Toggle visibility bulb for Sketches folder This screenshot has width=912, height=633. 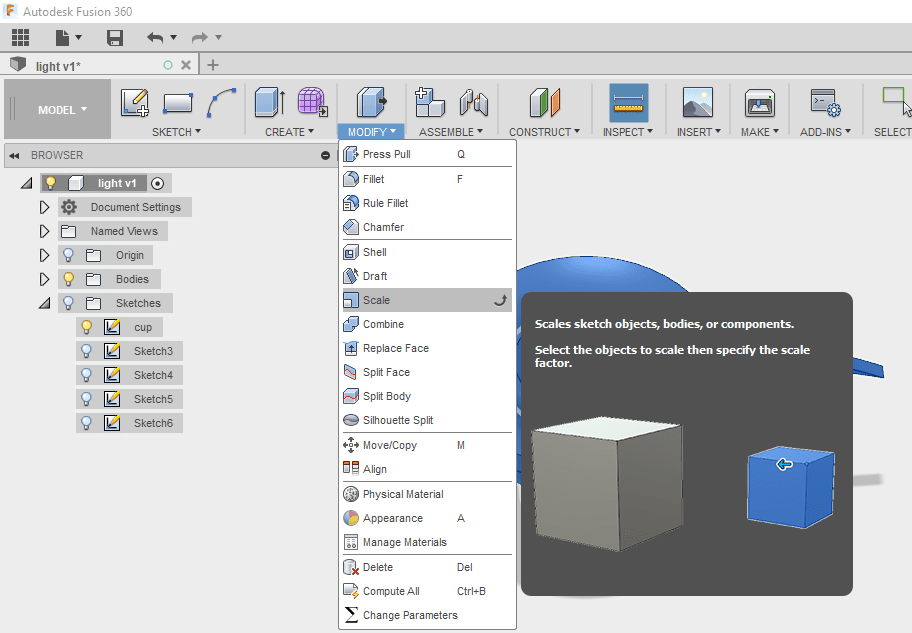[x=68, y=303]
